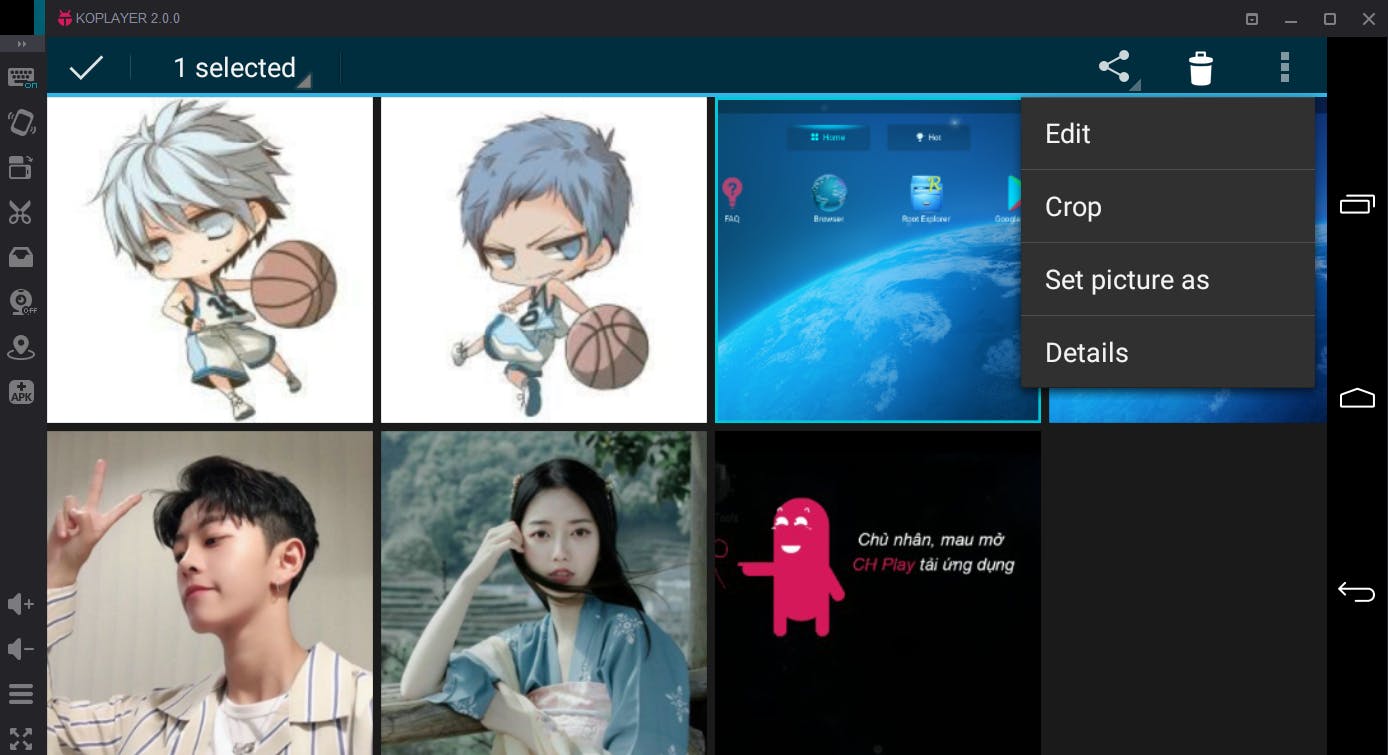Viewport: 1388px width, 755px height.
Task: Minimize the KOPLAYER window
Action: (x=1291, y=19)
